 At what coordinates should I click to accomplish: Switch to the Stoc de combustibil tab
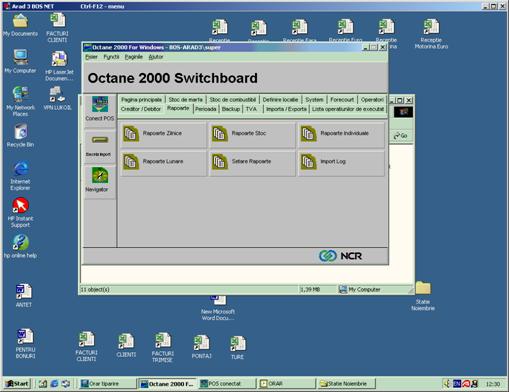coord(233,100)
